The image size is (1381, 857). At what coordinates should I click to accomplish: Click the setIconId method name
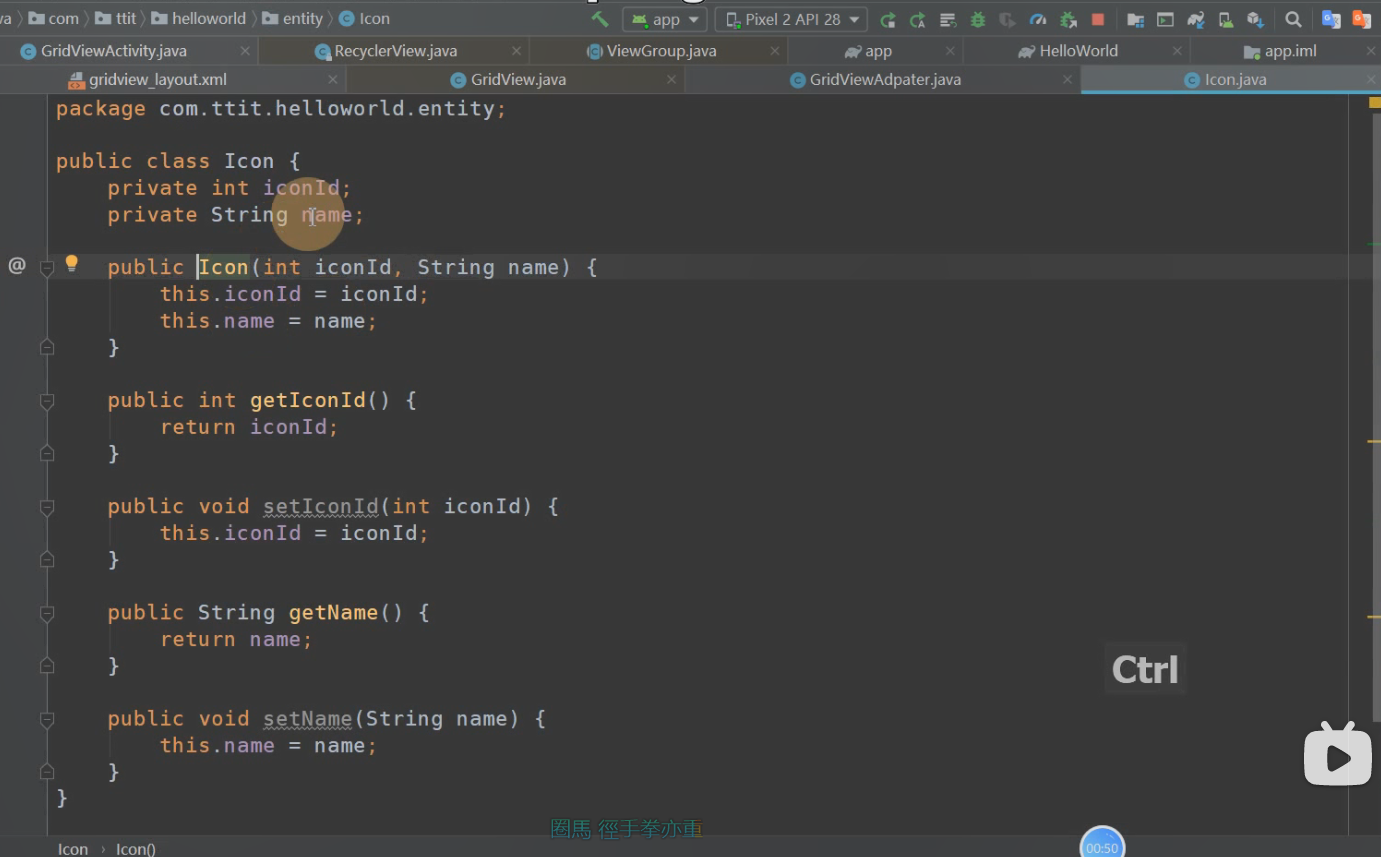(x=321, y=506)
